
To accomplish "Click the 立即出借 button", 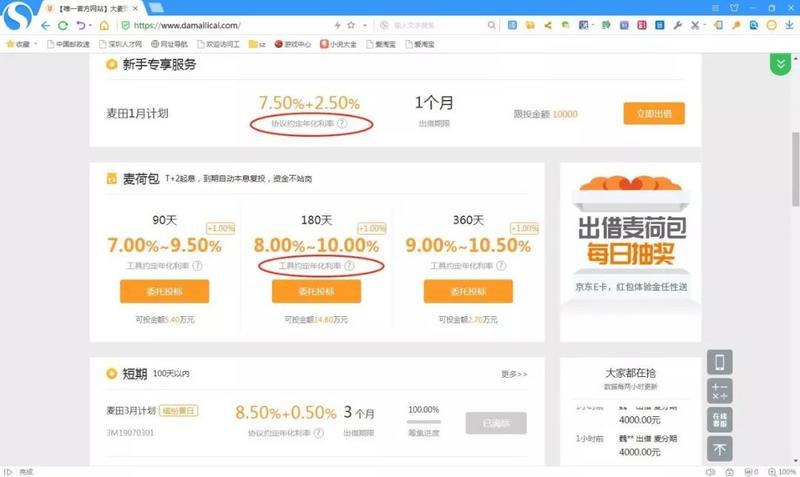I will (x=654, y=114).
